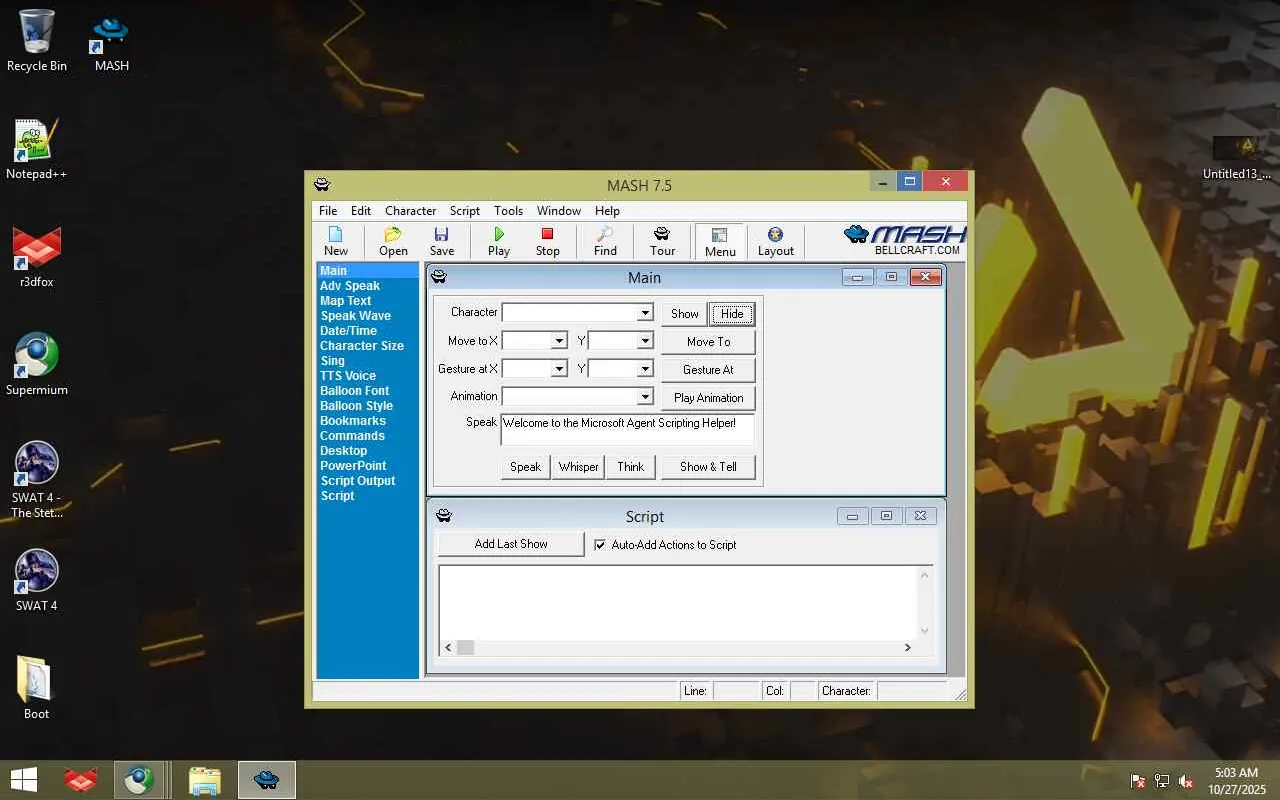The height and width of the screenshot is (800, 1280).
Task: Click inside the Script text area
Action: click(678, 602)
